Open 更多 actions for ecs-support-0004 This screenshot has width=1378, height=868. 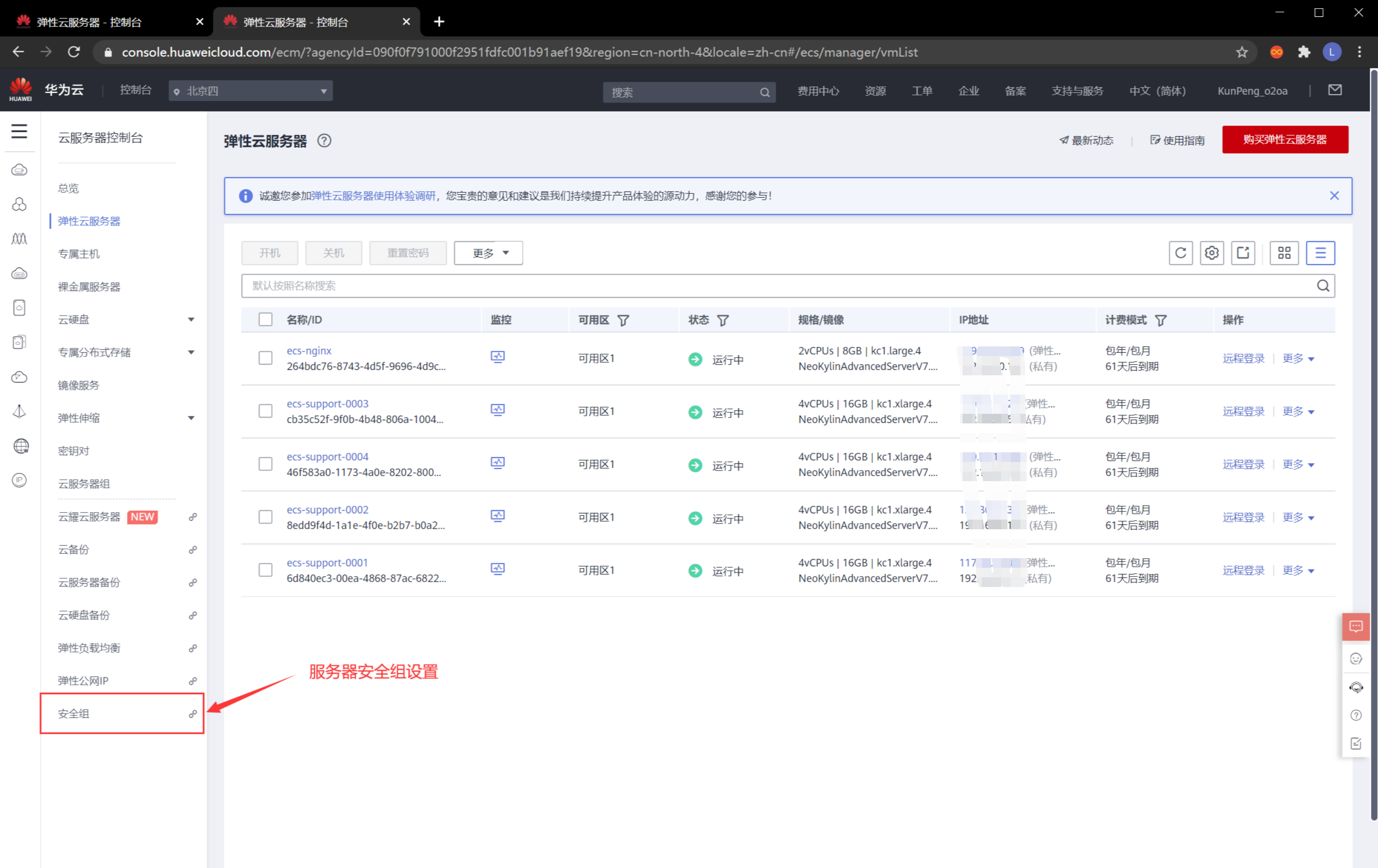point(1298,464)
